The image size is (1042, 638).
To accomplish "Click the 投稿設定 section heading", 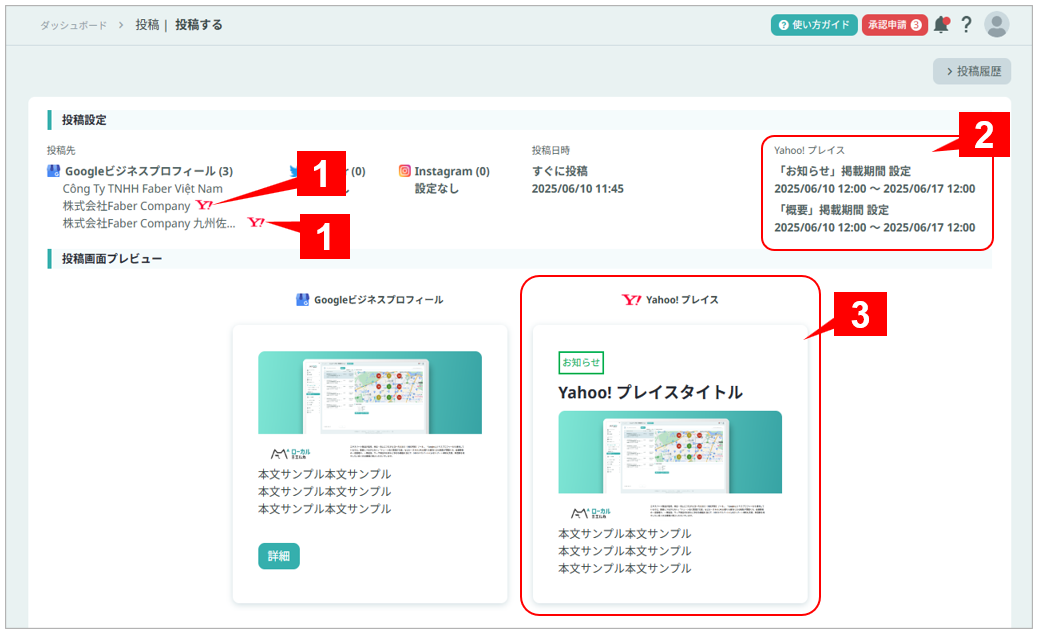I will coord(84,120).
